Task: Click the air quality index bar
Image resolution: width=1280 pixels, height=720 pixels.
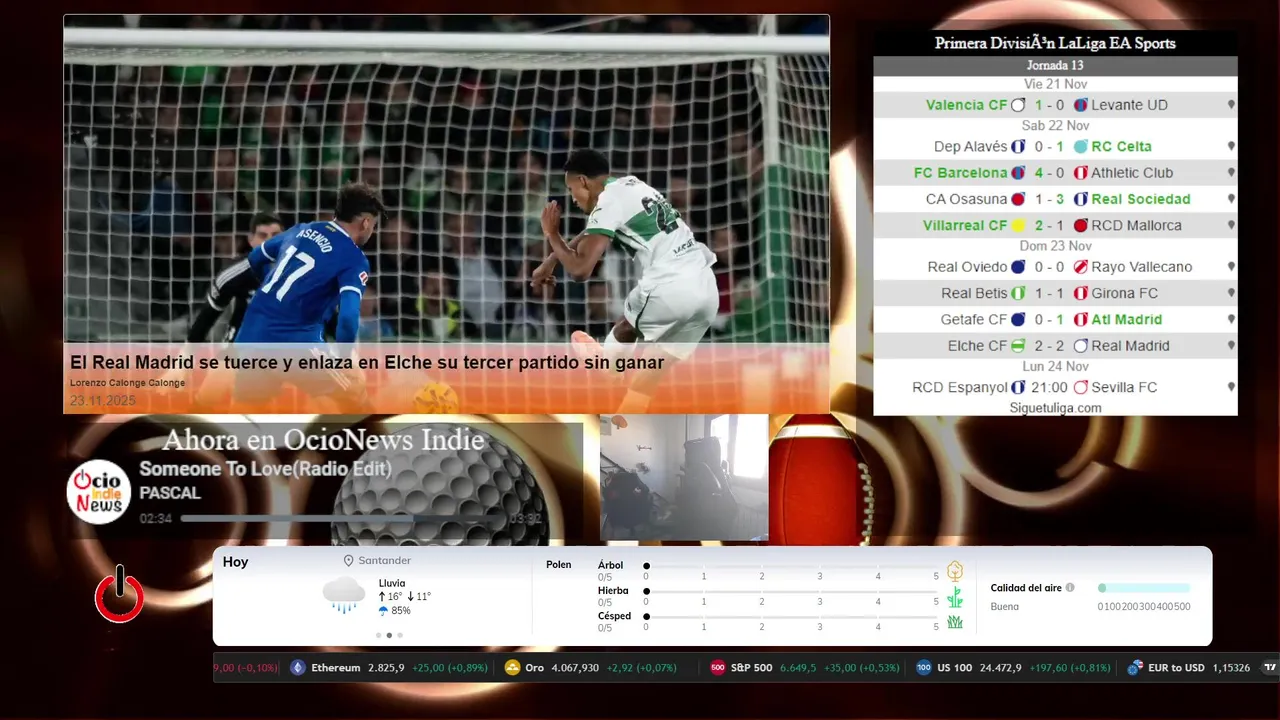Action: pyautogui.click(x=1144, y=588)
